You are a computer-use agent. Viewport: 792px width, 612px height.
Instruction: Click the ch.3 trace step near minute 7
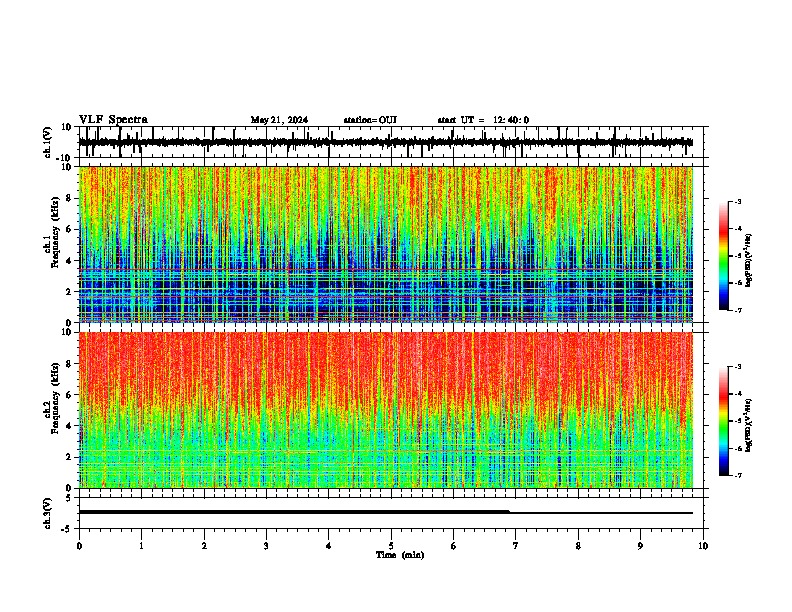(x=509, y=512)
